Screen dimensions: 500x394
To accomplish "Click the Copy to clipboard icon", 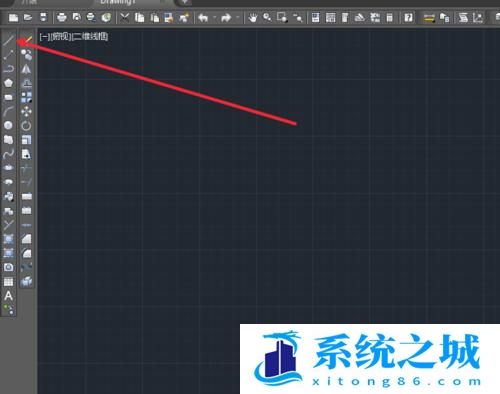I will tap(140, 17).
